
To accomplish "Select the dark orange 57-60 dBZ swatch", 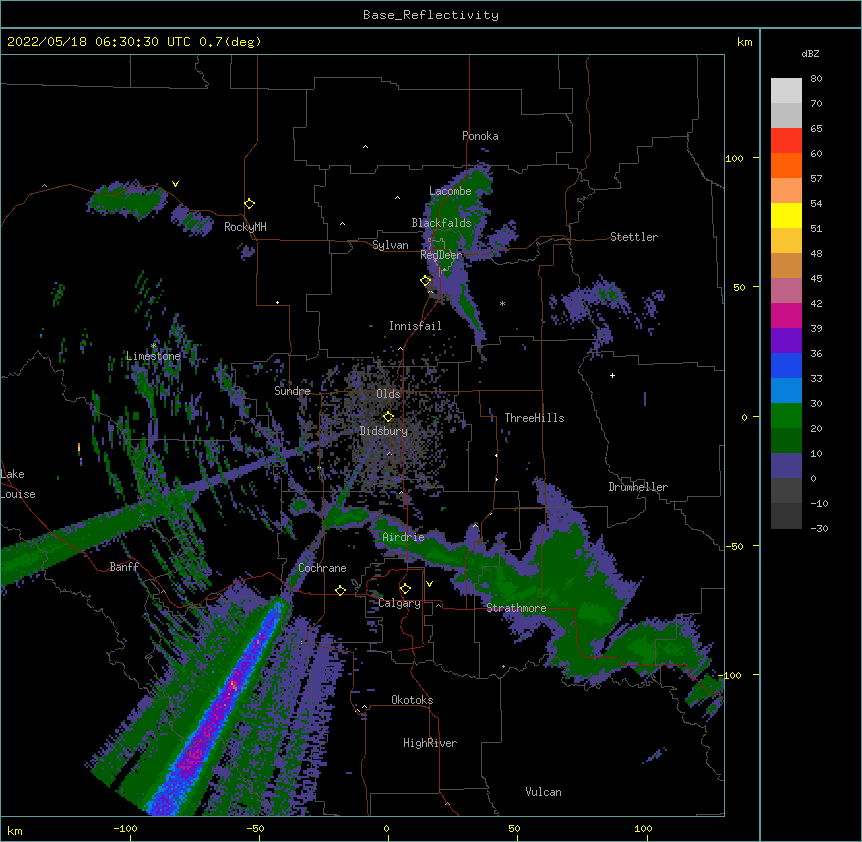I will (x=786, y=165).
